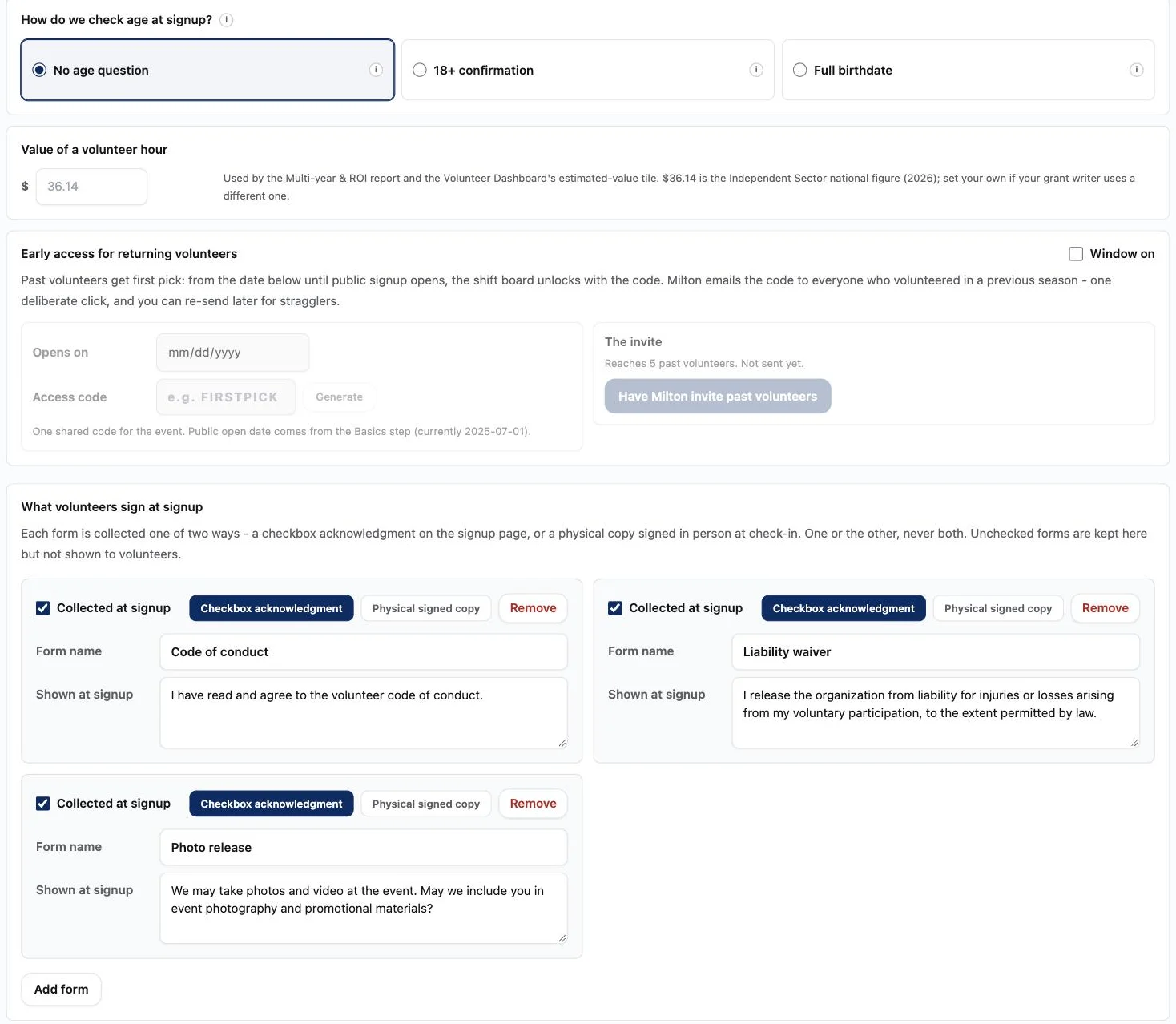
Task: Click 'Early access for returning volunteers' heading
Action: [x=129, y=254]
